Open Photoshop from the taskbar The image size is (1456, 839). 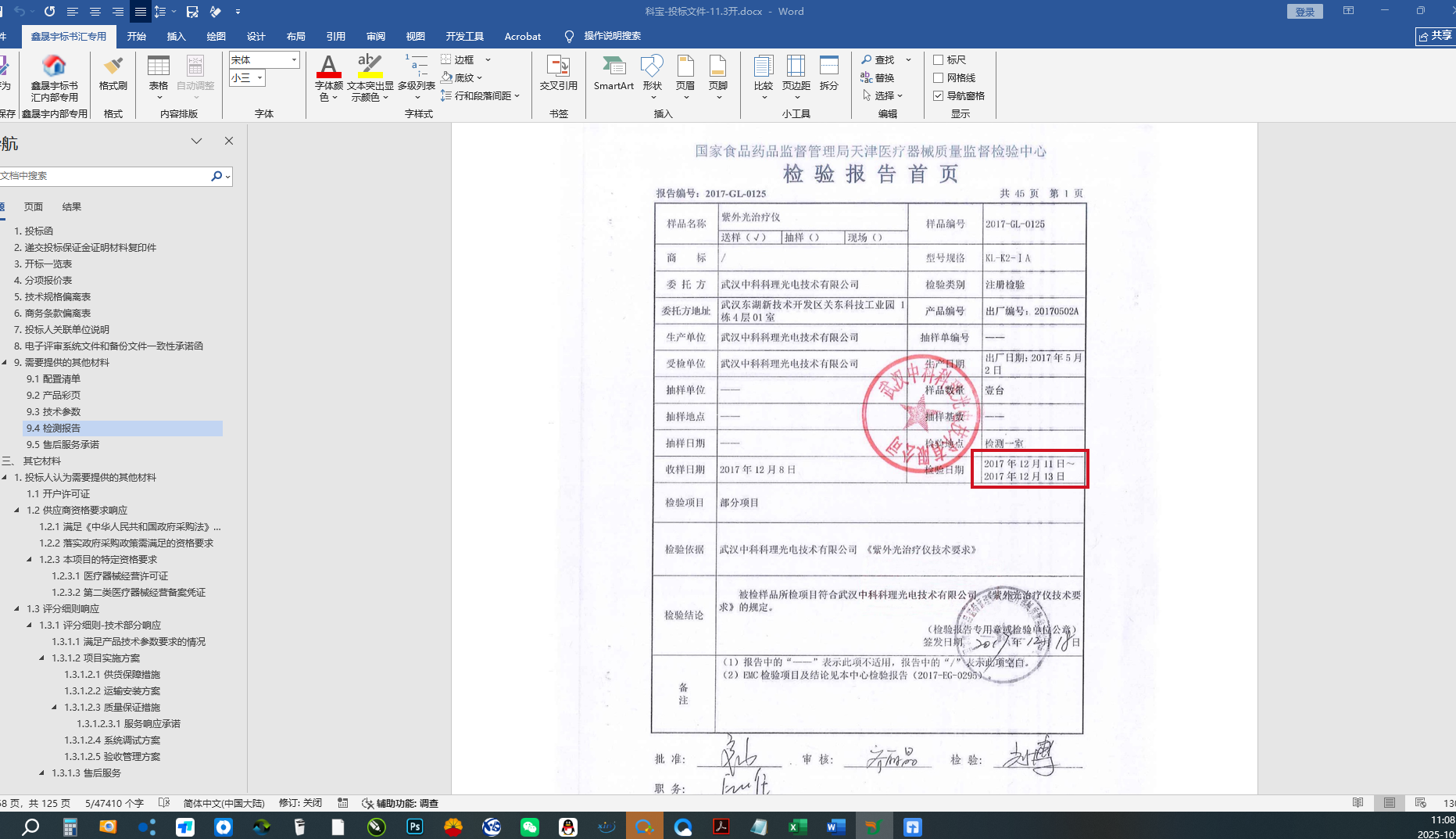[x=415, y=826]
